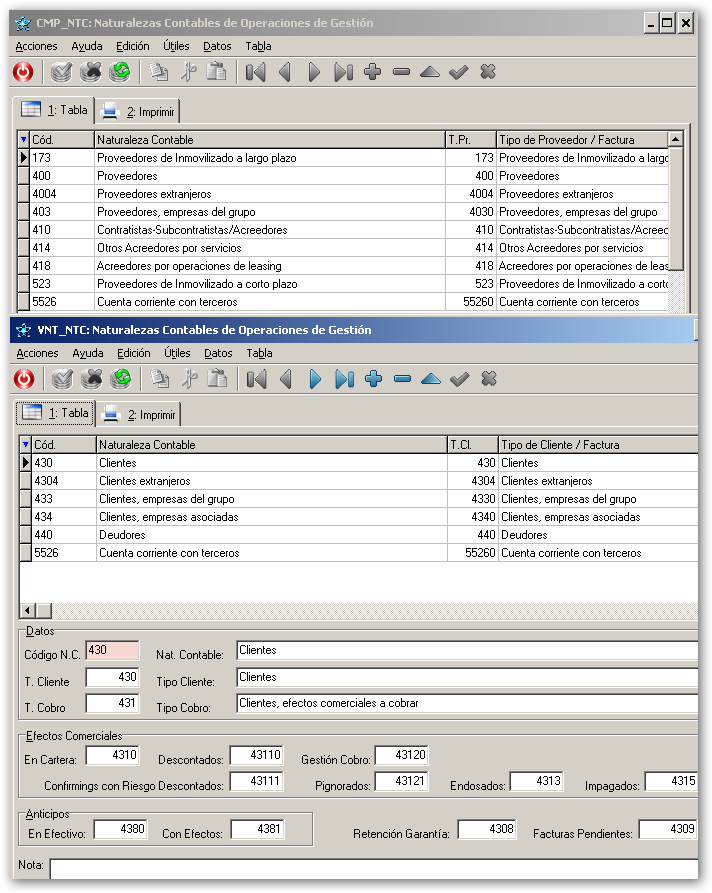Click database cancel icon in VNT_NTC toolbar
The image size is (712, 893).
(91, 379)
